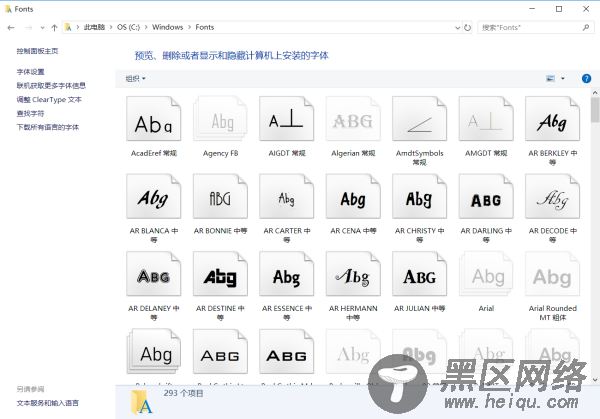Open 字体设置 font settings link
Viewport: 600px width, 419px height.
pyautogui.click(x=31, y=72)
